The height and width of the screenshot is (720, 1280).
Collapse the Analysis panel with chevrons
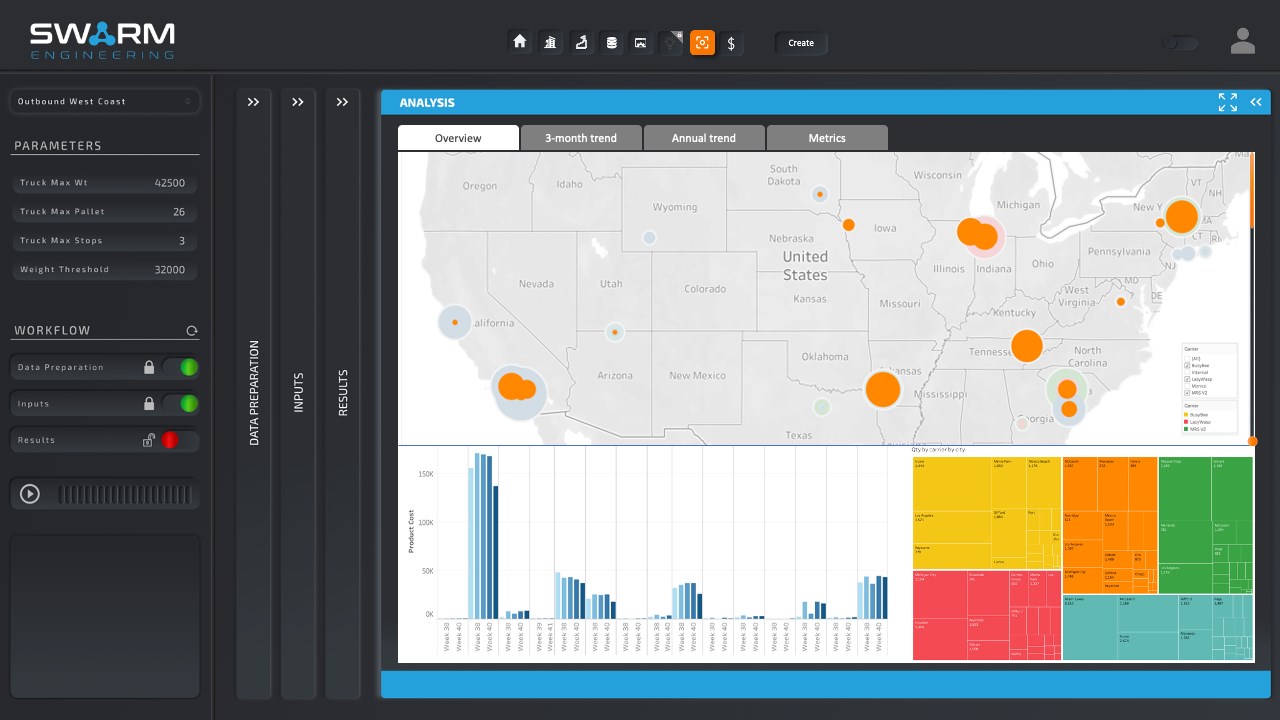tap(1256, 102)
